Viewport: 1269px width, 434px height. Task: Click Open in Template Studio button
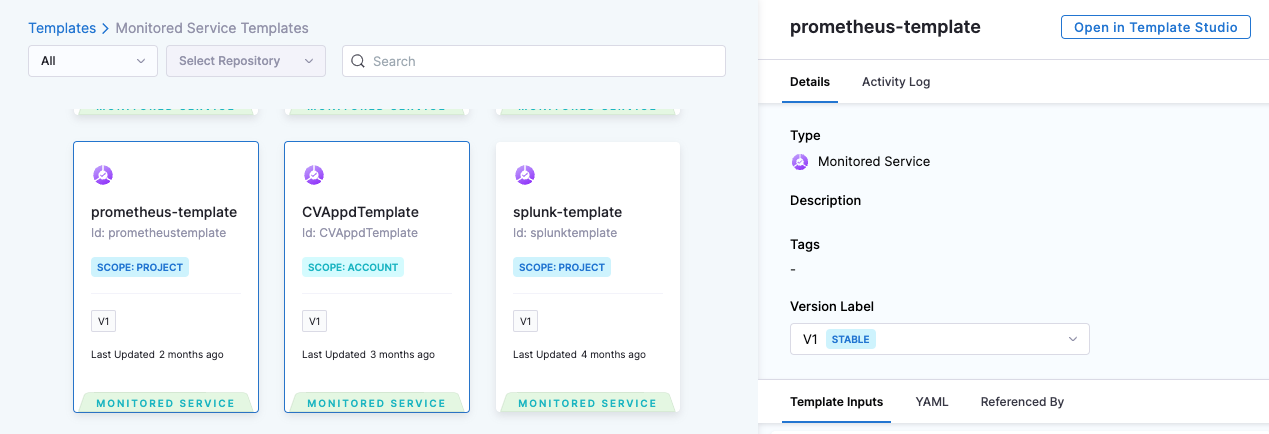pos(1155,28)
